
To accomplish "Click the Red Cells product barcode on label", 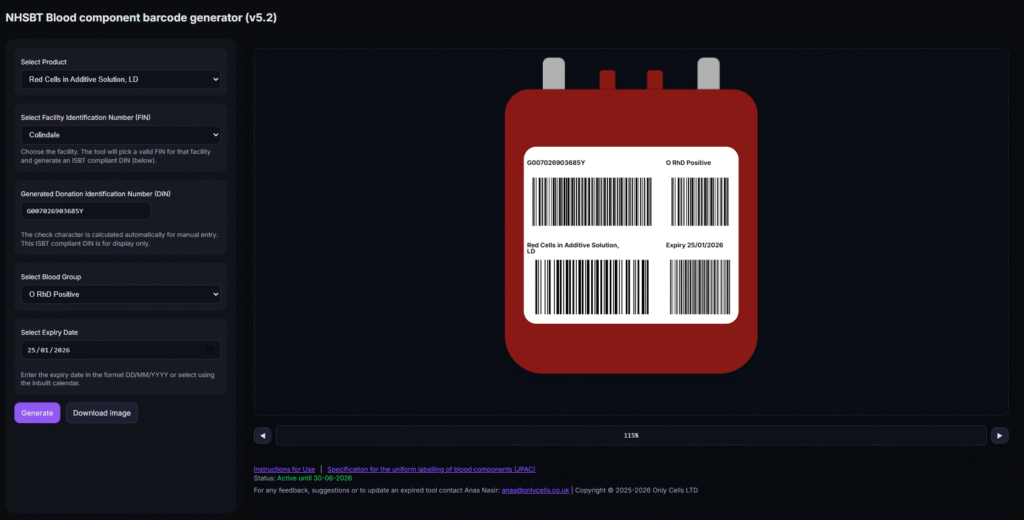I will (x=590, y=288).
